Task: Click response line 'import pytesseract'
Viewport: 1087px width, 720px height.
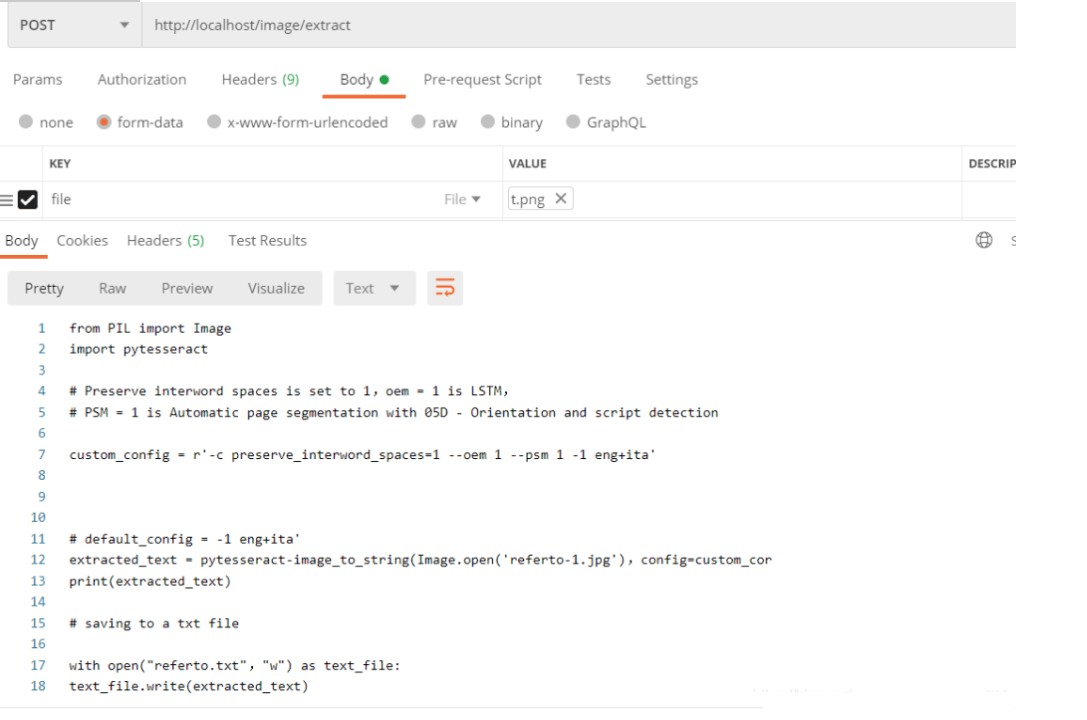Action: (x=139, y=349)
